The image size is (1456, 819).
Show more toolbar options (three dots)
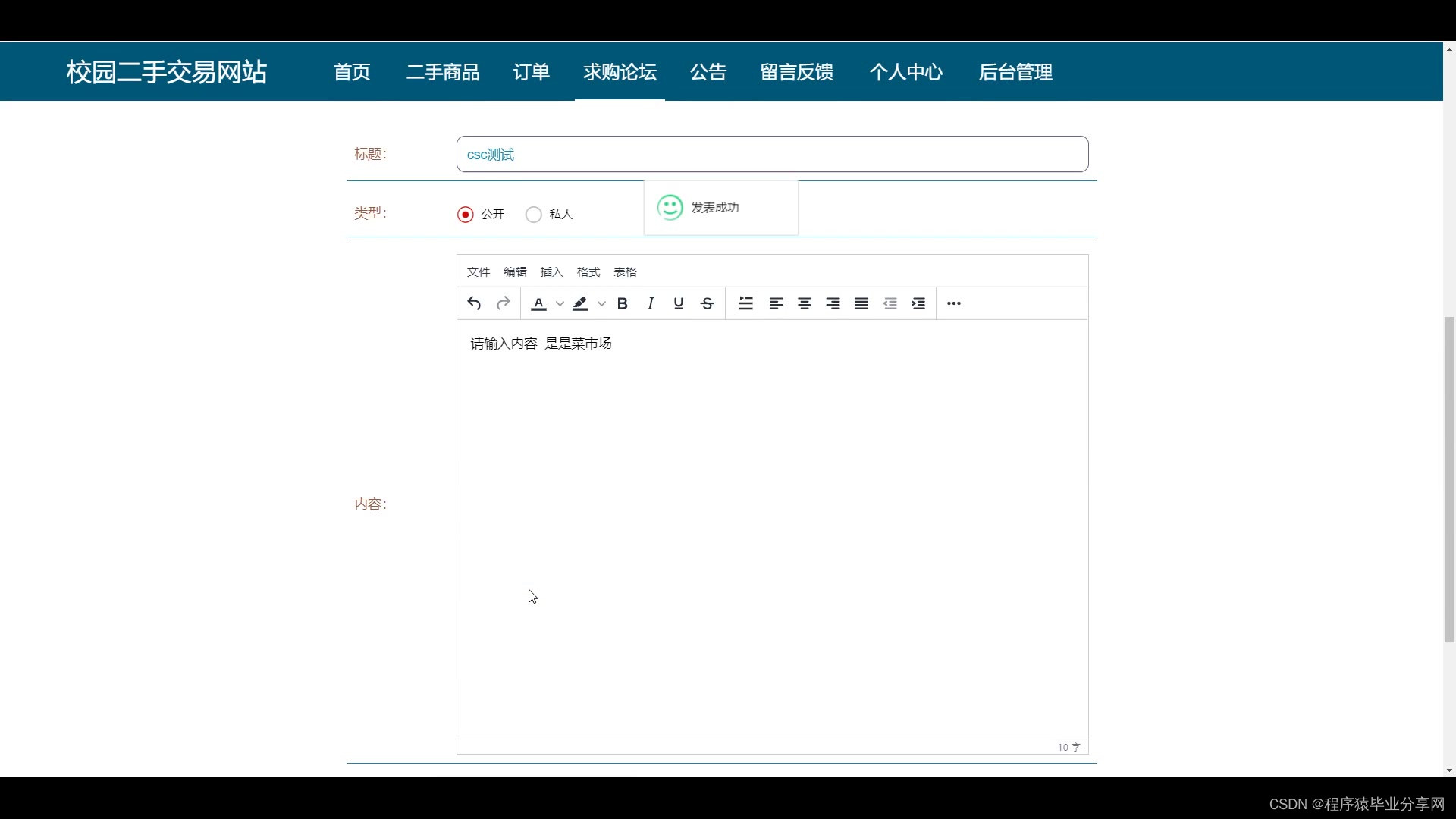click(953, 303)
